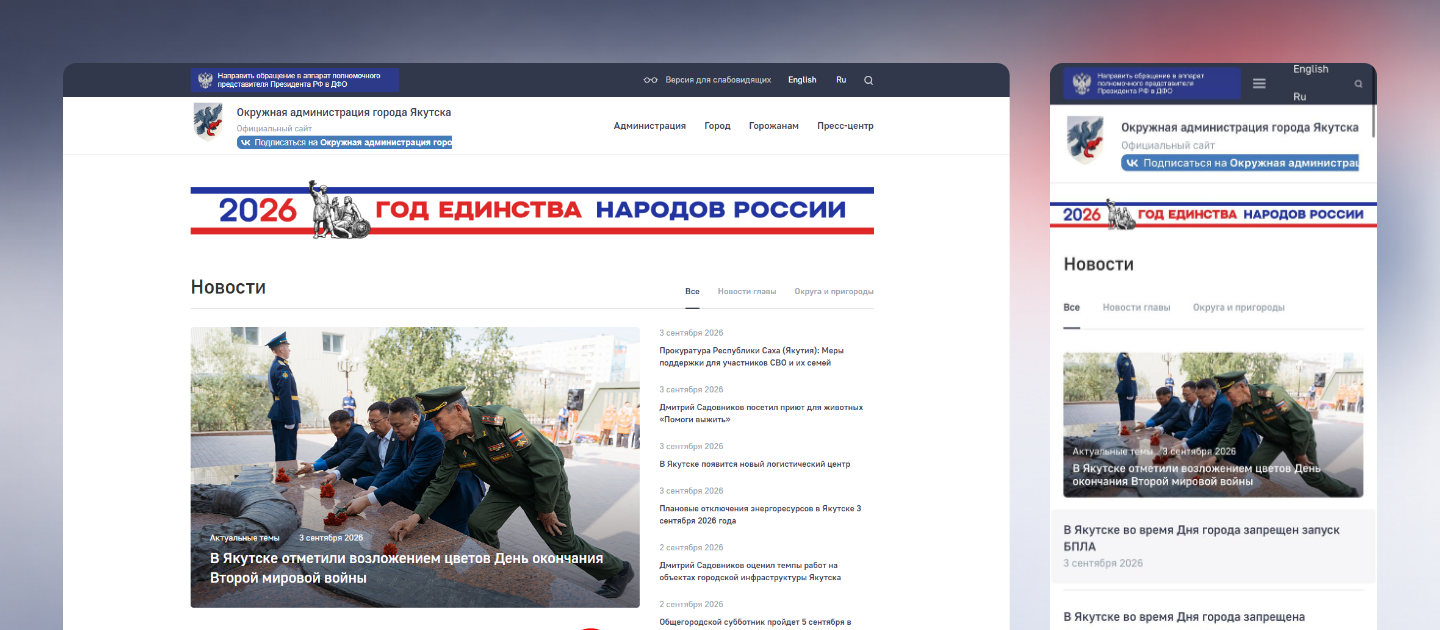1440x630 pixels.
Task: Open news В Якутске появится новый логистический центр
Action: tap(755, 464)
